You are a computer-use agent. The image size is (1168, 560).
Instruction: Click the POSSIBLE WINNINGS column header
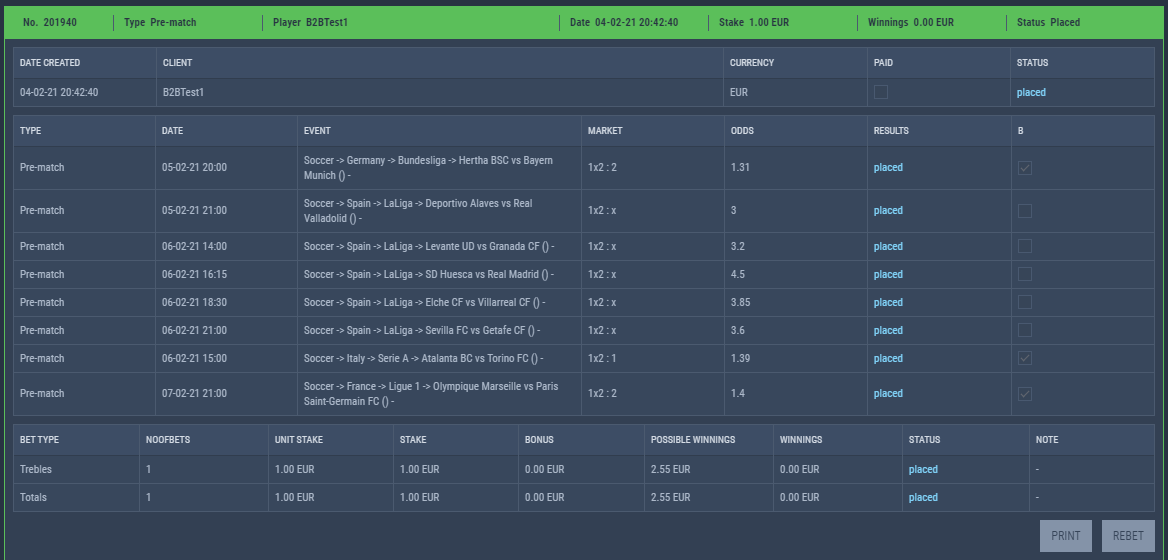click(x=693, y=440)
